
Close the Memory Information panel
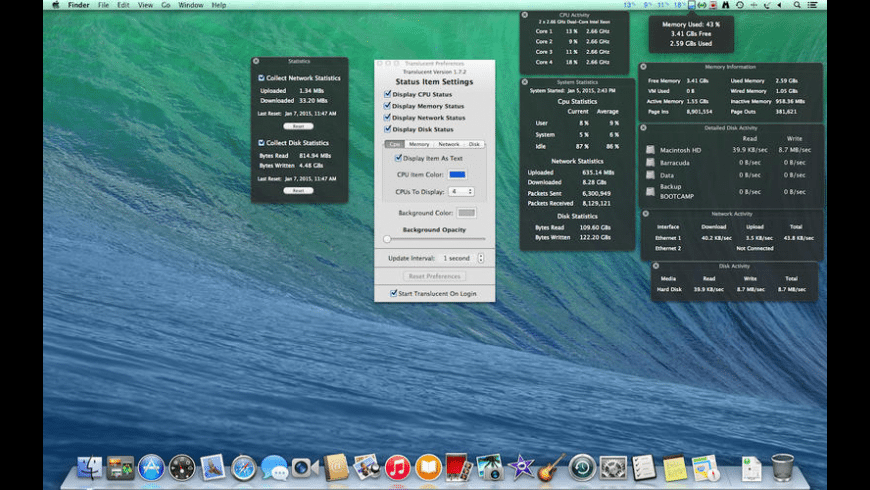644,67
